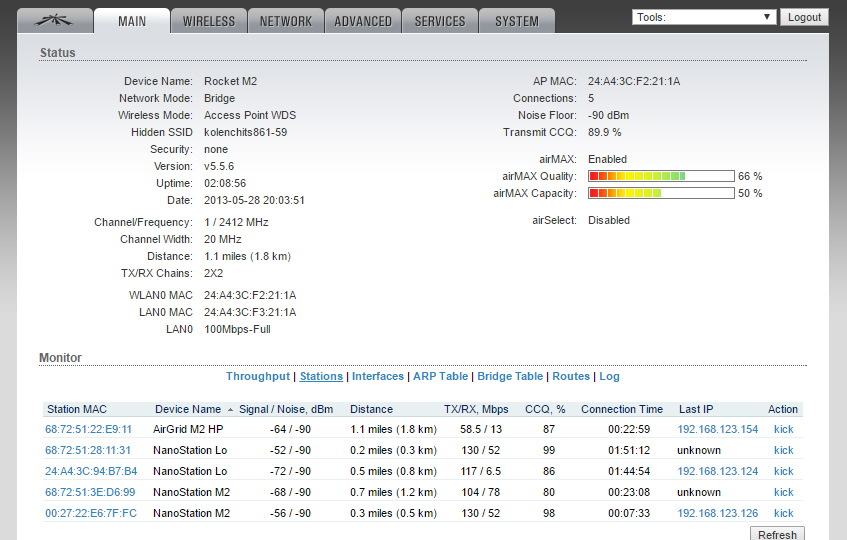The height and width of the screenshot is (540, 847).
Task: Click the Logout button
Action: click(x=804, y=17)
